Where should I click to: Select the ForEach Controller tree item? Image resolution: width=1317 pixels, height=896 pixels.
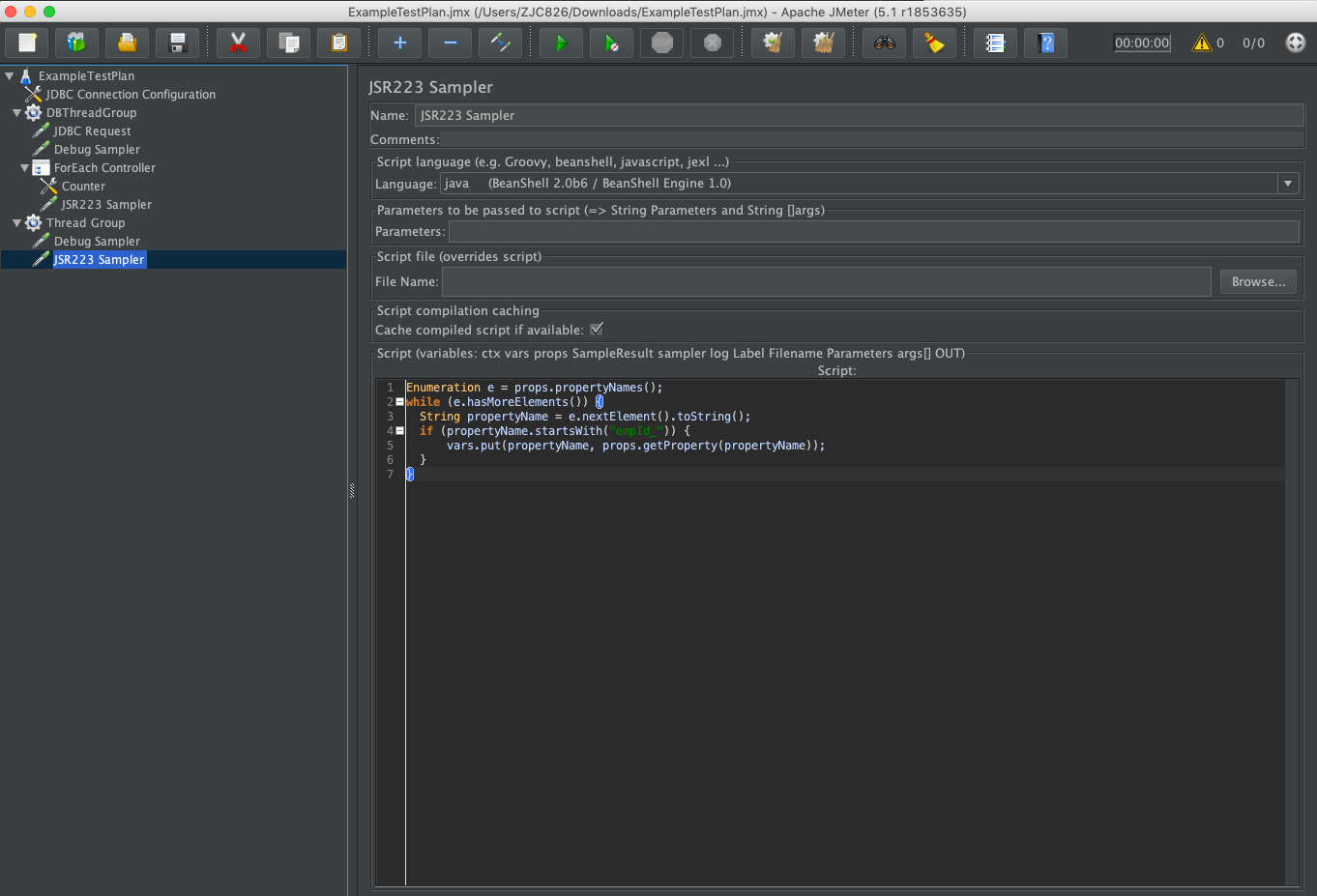click(104, 167)
